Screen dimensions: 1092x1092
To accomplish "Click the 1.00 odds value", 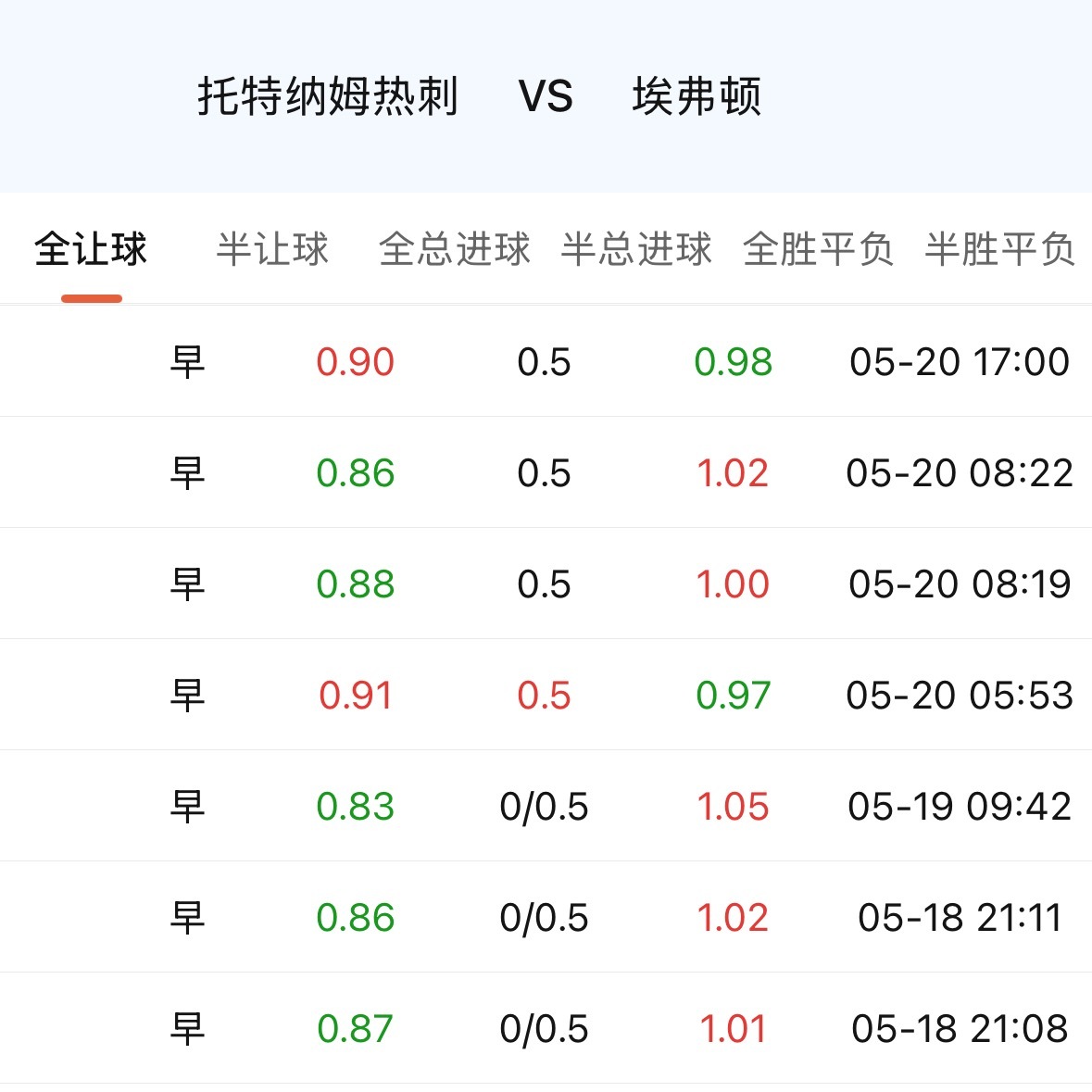I will [734, 584].
